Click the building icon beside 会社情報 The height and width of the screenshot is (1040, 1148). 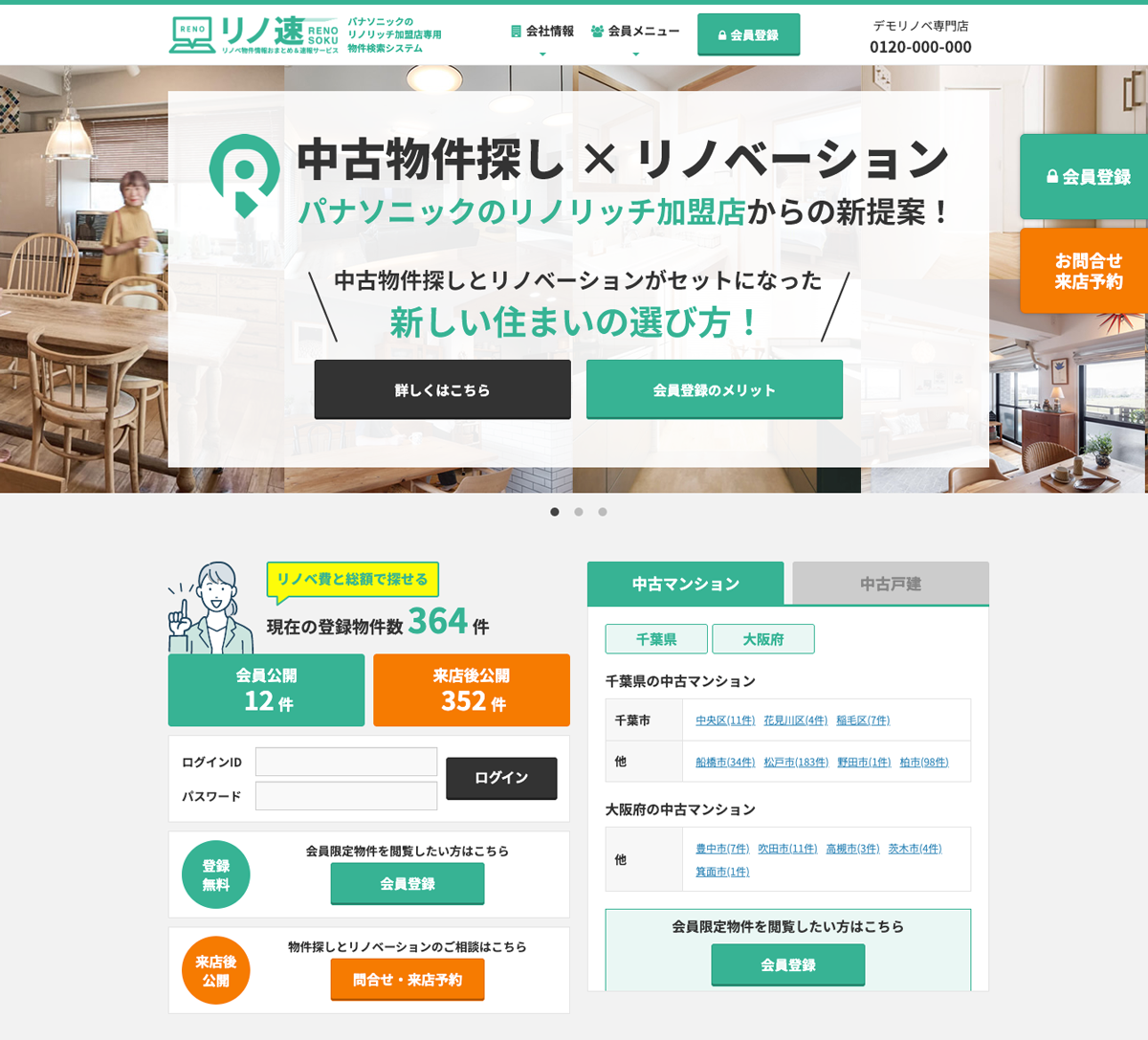517,32
